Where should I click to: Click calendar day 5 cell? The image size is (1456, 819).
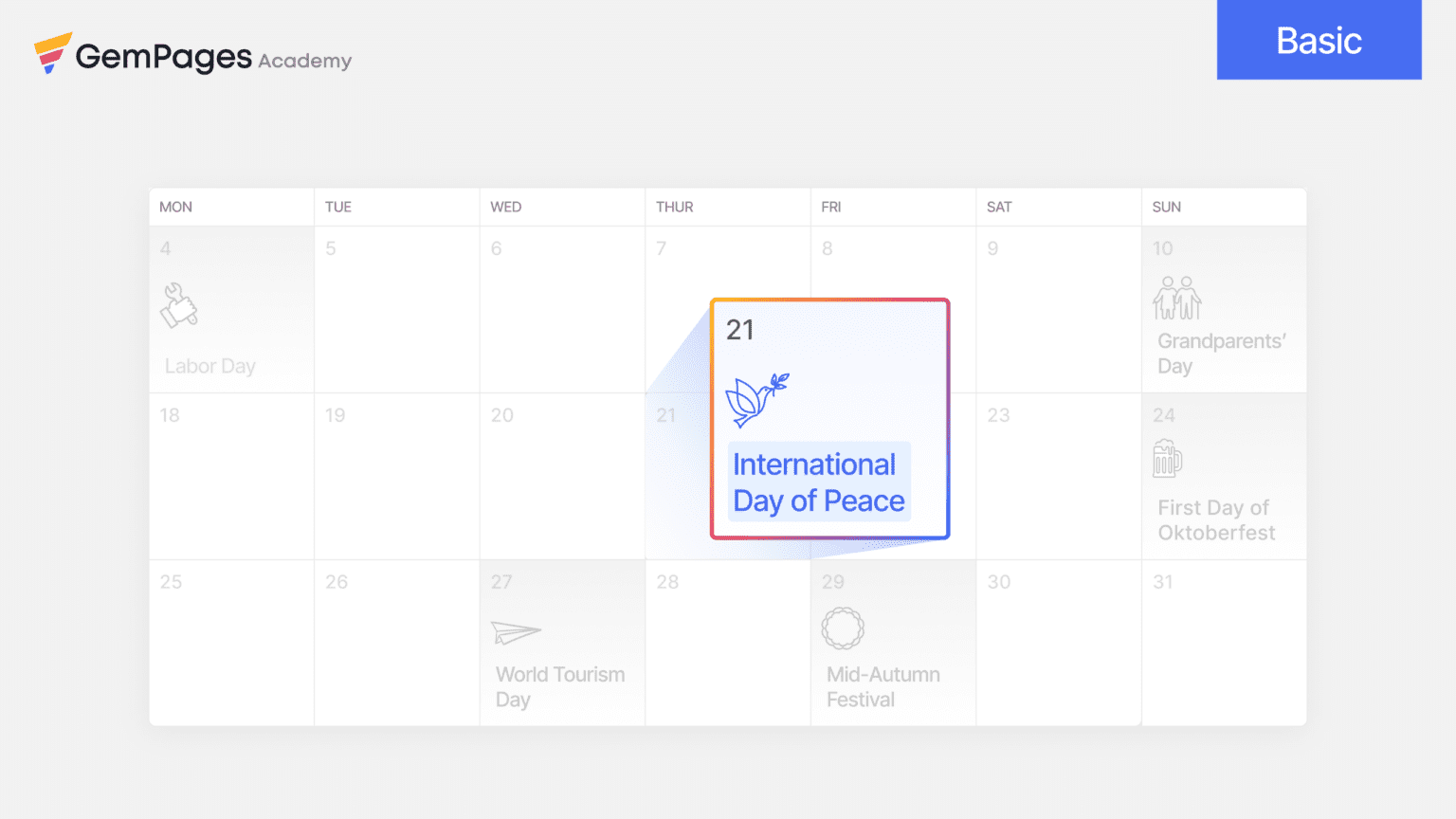397,309
